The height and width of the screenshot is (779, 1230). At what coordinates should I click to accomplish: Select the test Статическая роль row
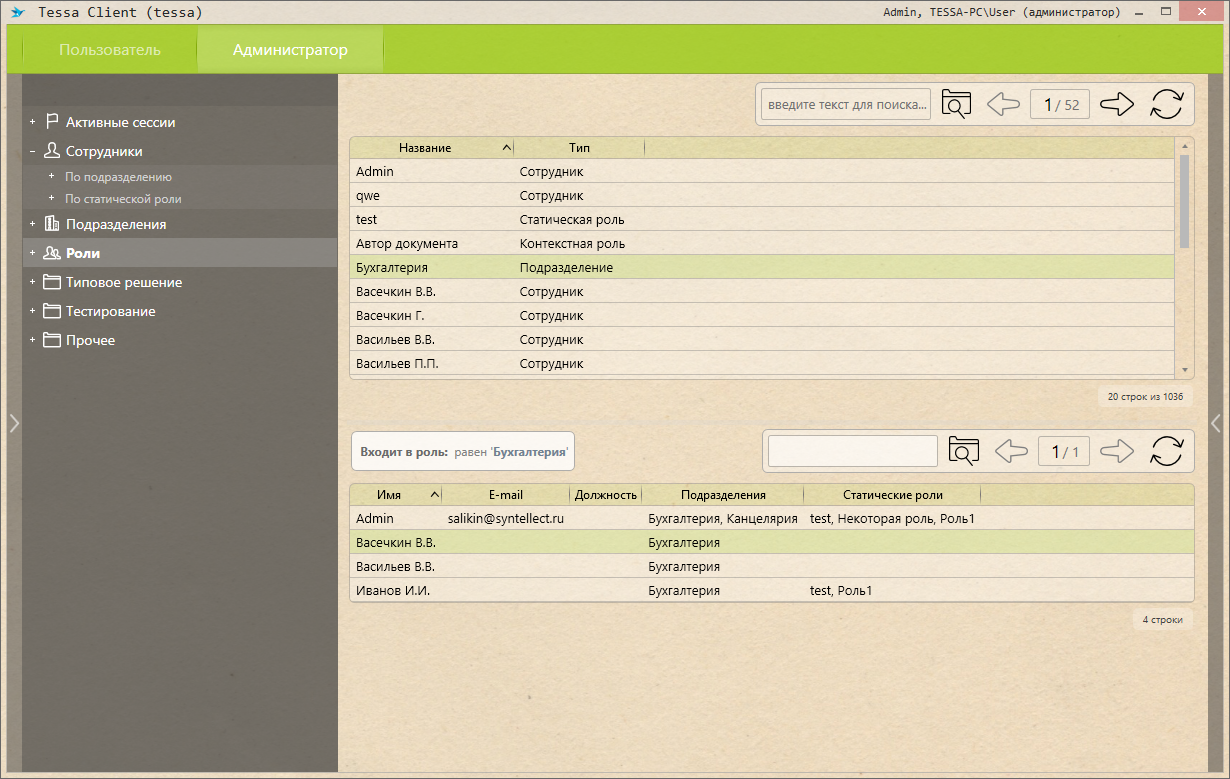(762, 219)
